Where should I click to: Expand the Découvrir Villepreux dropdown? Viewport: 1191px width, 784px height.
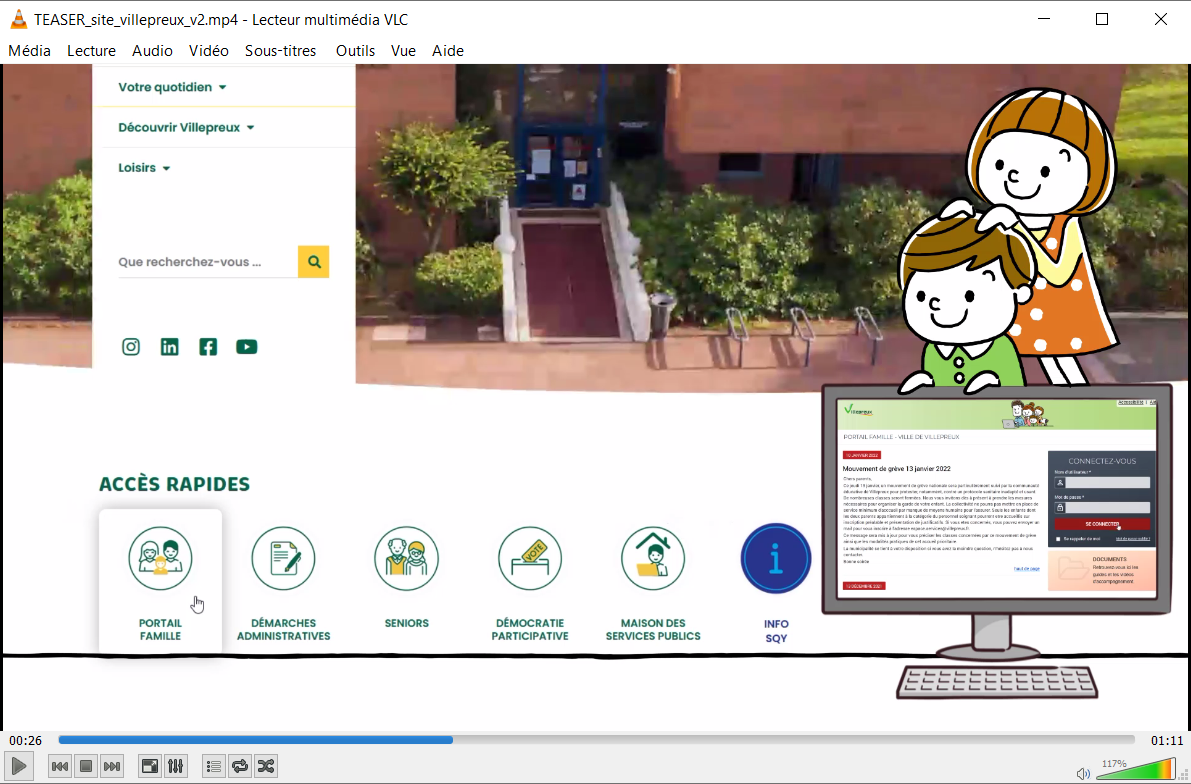click(186, 128)
